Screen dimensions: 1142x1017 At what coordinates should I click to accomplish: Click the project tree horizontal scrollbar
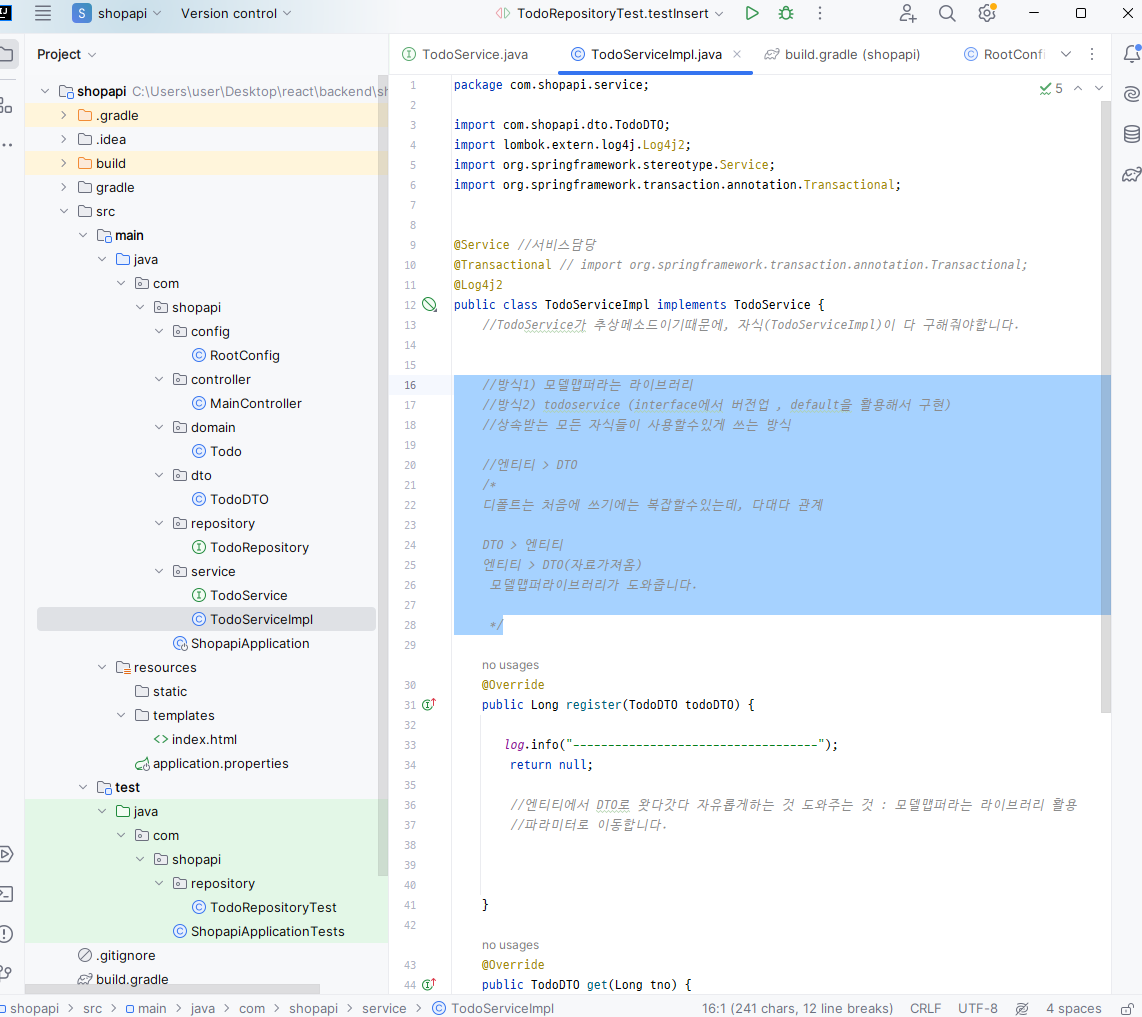[x=173, y=989]
